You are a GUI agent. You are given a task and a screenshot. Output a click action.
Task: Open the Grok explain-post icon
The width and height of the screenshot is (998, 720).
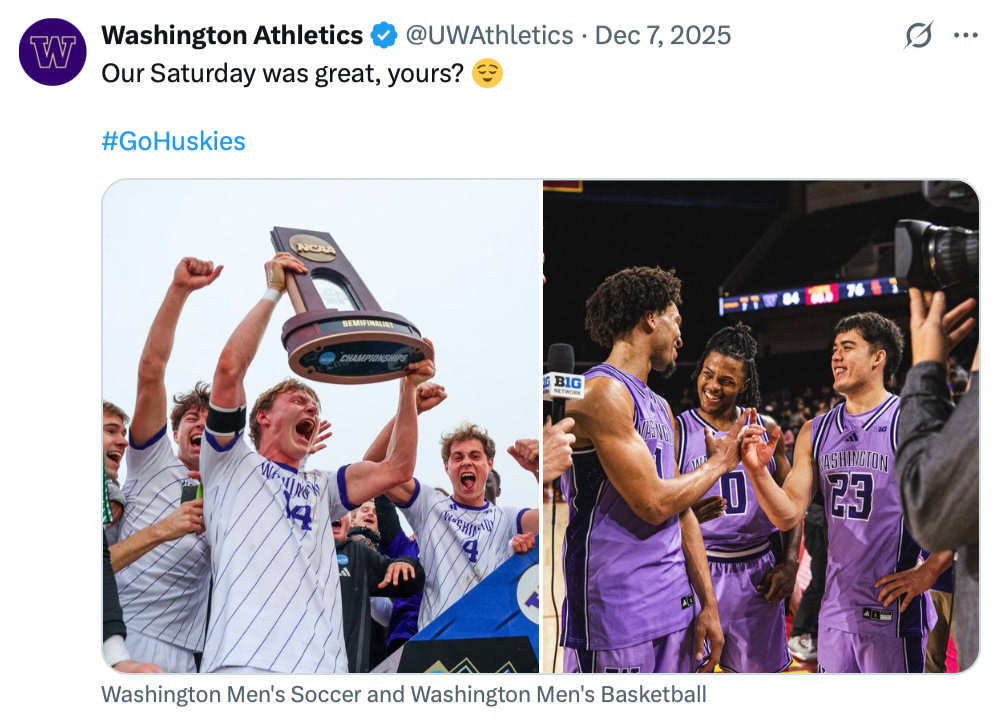(918, 36)
